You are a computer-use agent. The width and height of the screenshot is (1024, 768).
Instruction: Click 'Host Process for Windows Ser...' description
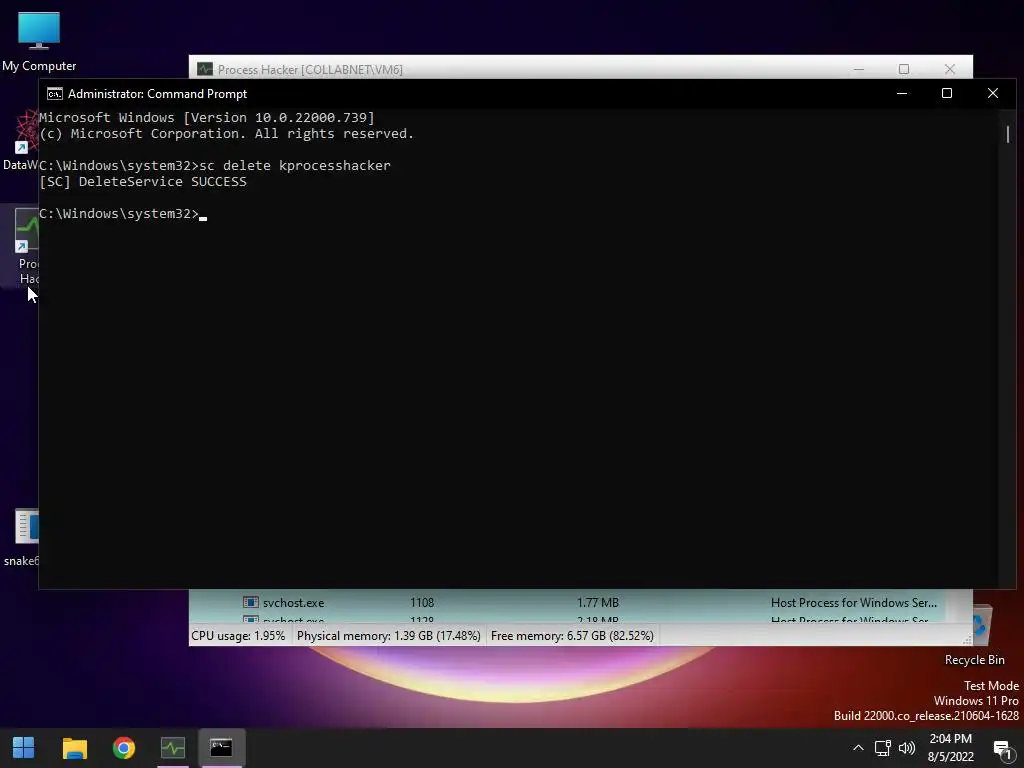[854, 602]
